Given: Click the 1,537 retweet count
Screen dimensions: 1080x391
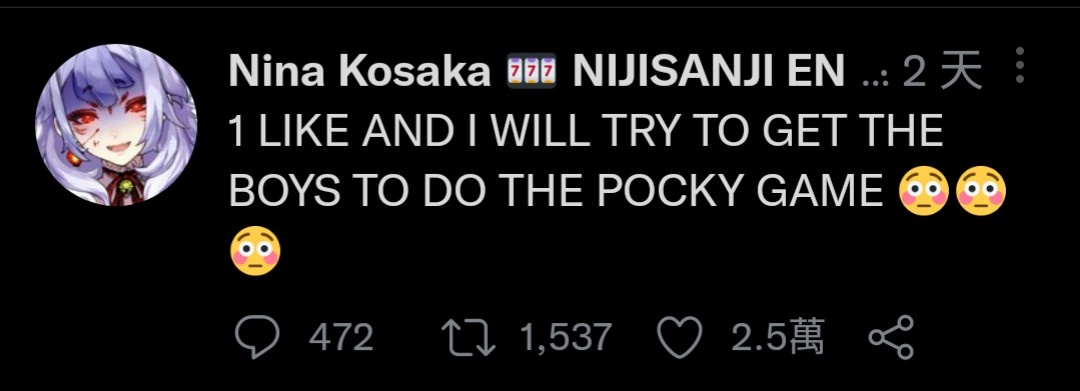Looking at the screenshot, I should [565, 338].
